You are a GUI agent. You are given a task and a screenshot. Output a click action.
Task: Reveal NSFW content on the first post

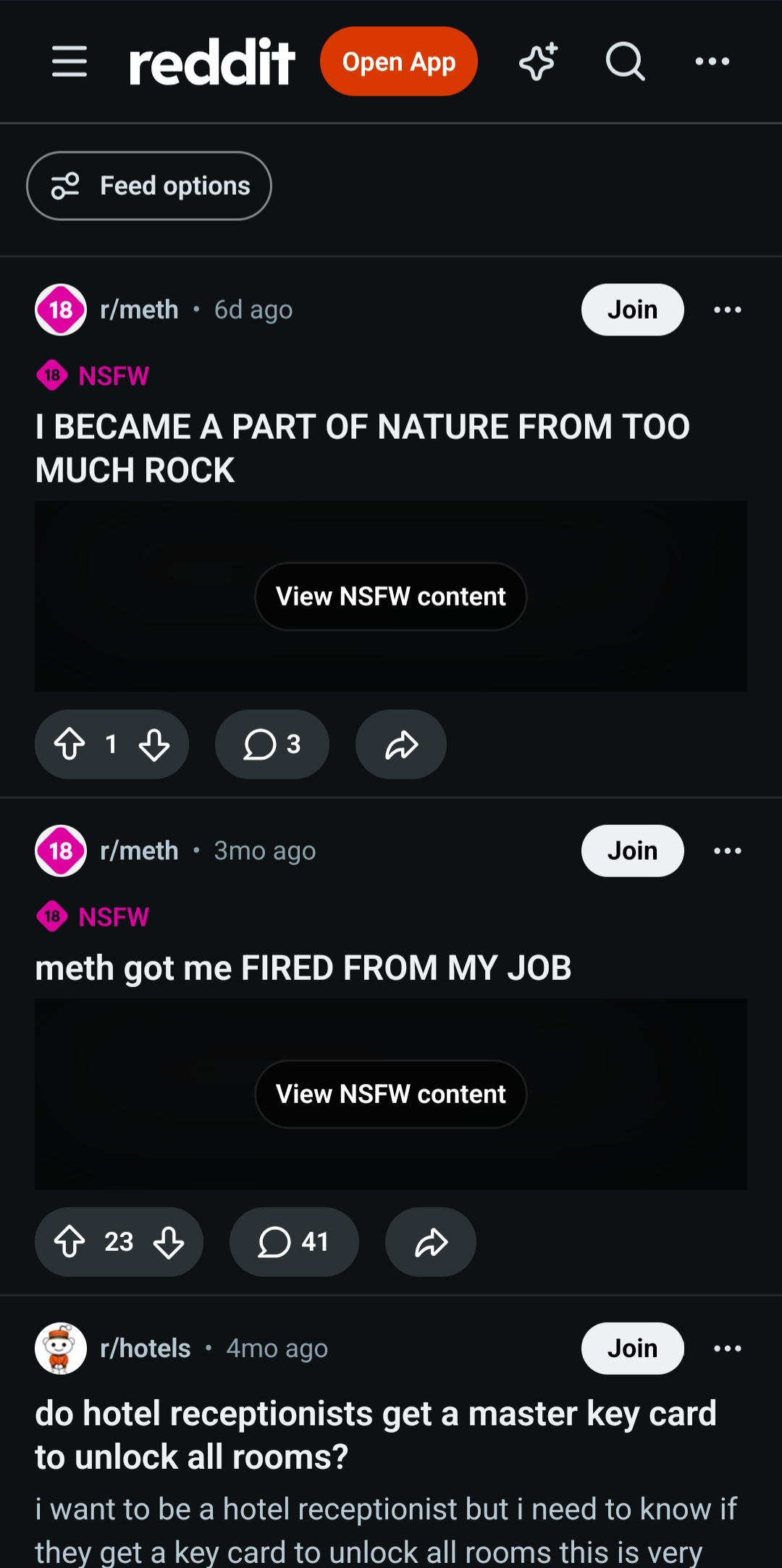click(391, 597)
